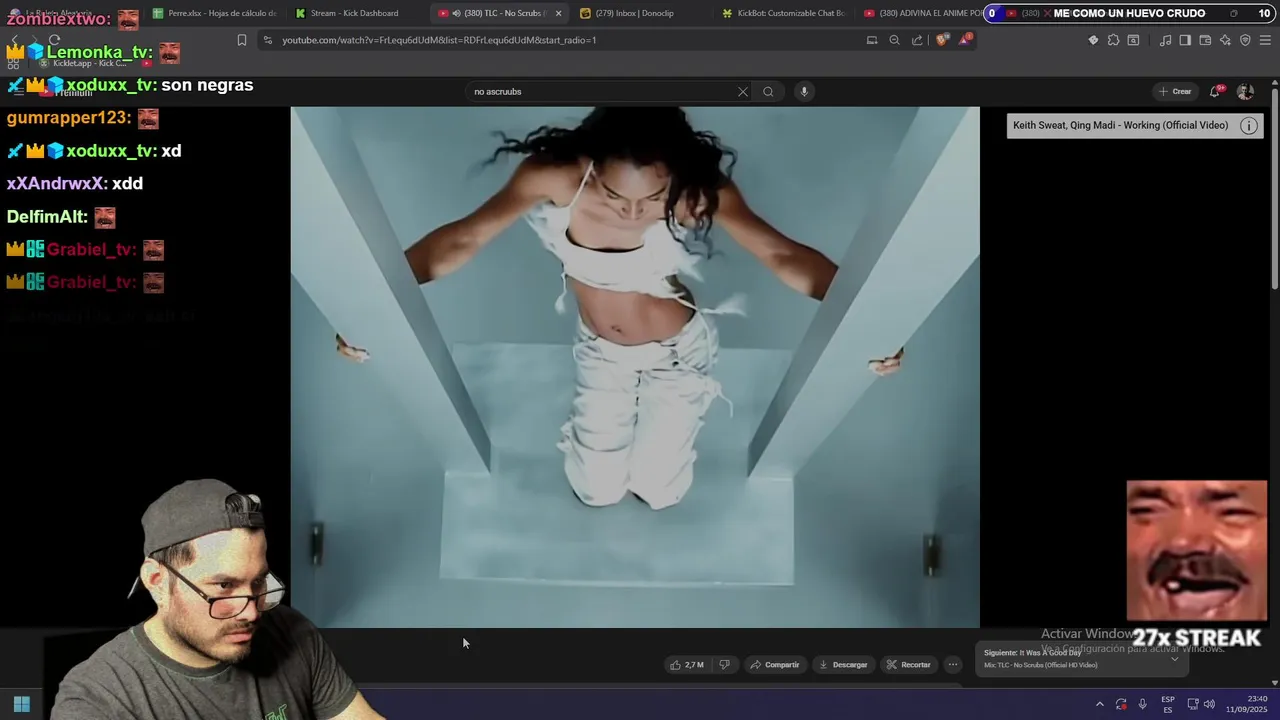The image size is (1280, 720).
Task: Open info icon on Keith Sweat video card
Action: point(1248,125)
